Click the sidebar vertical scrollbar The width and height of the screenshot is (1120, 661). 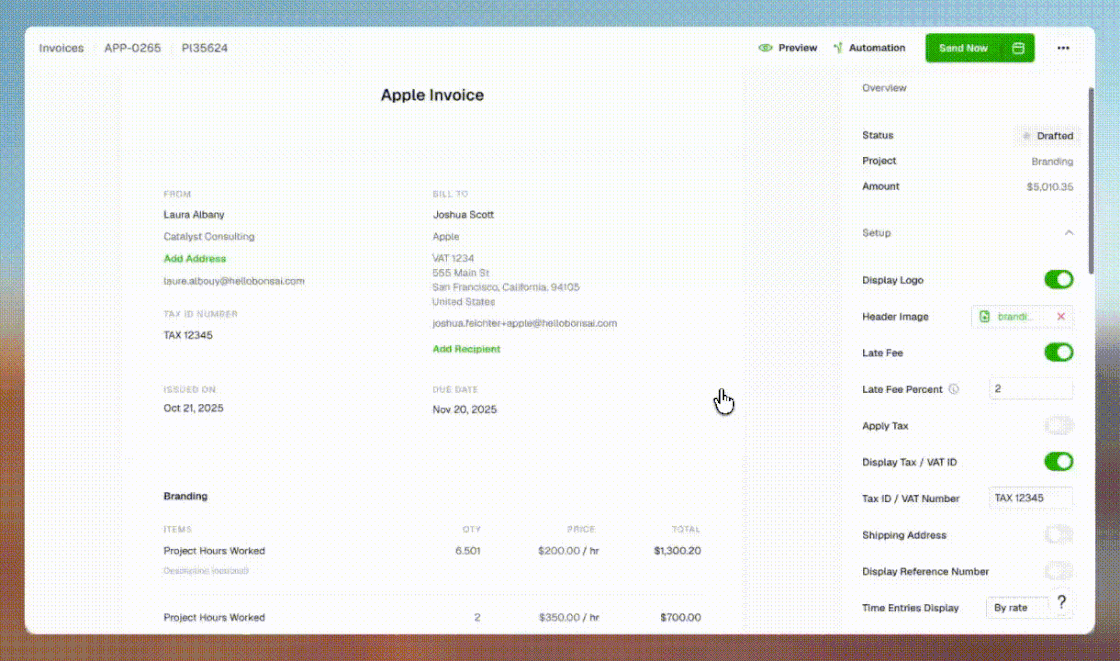click(x=1091, y=180)
